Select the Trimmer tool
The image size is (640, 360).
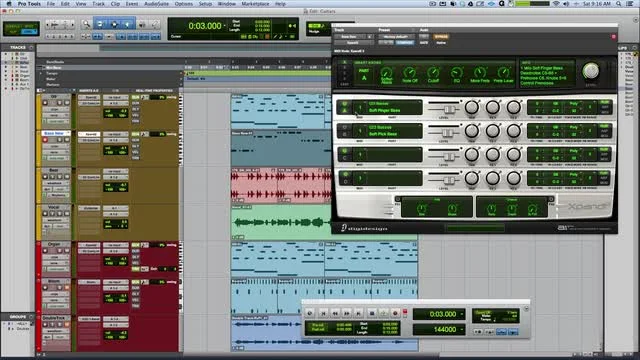[x=100, y=24]
